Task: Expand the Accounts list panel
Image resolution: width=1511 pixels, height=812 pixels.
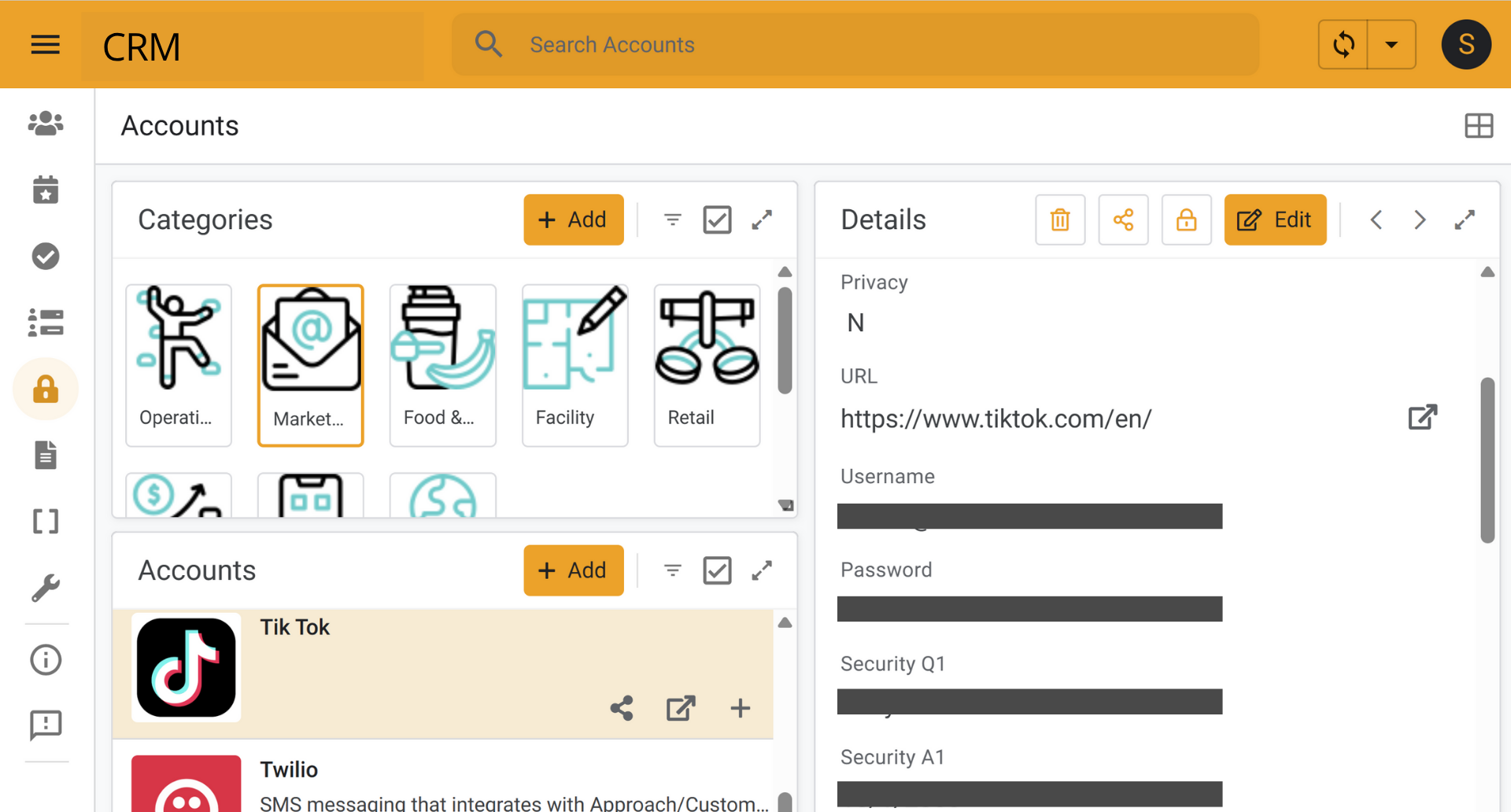Action: point(762,570)
